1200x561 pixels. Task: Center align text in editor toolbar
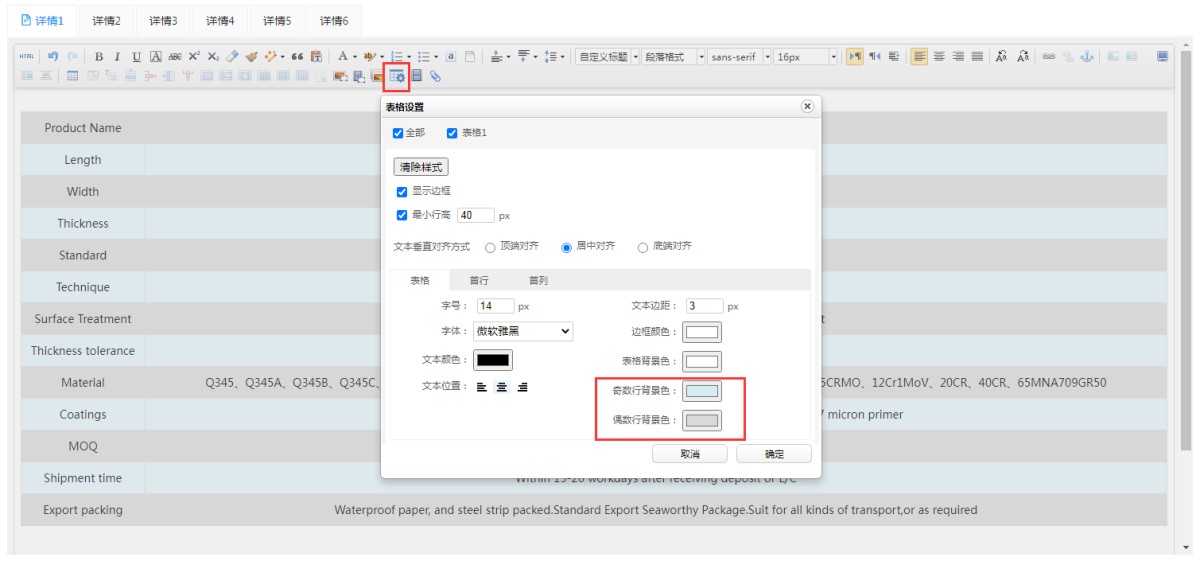click(939, 57)
